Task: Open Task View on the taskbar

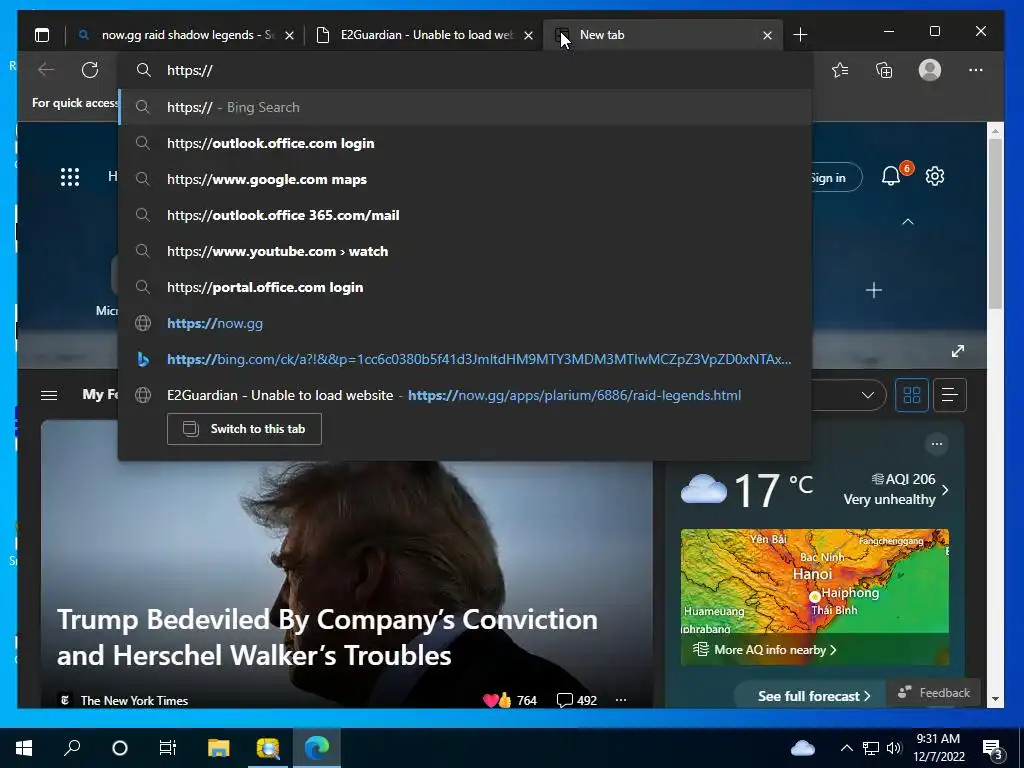Action: (168, 748)
